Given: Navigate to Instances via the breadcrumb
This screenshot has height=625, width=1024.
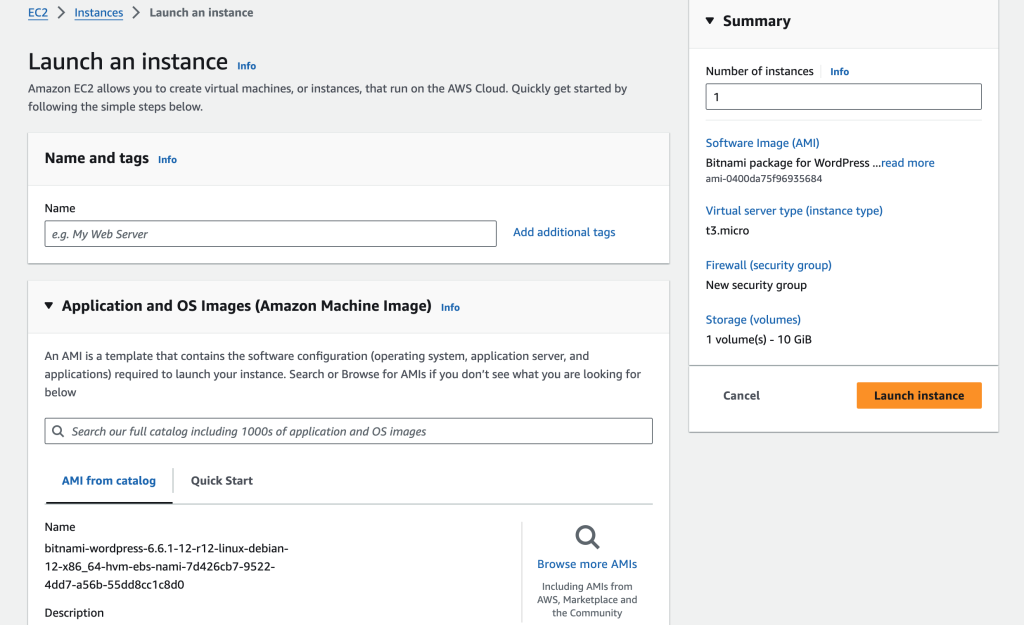Looking at the screenshot, I should pos(98,12).
